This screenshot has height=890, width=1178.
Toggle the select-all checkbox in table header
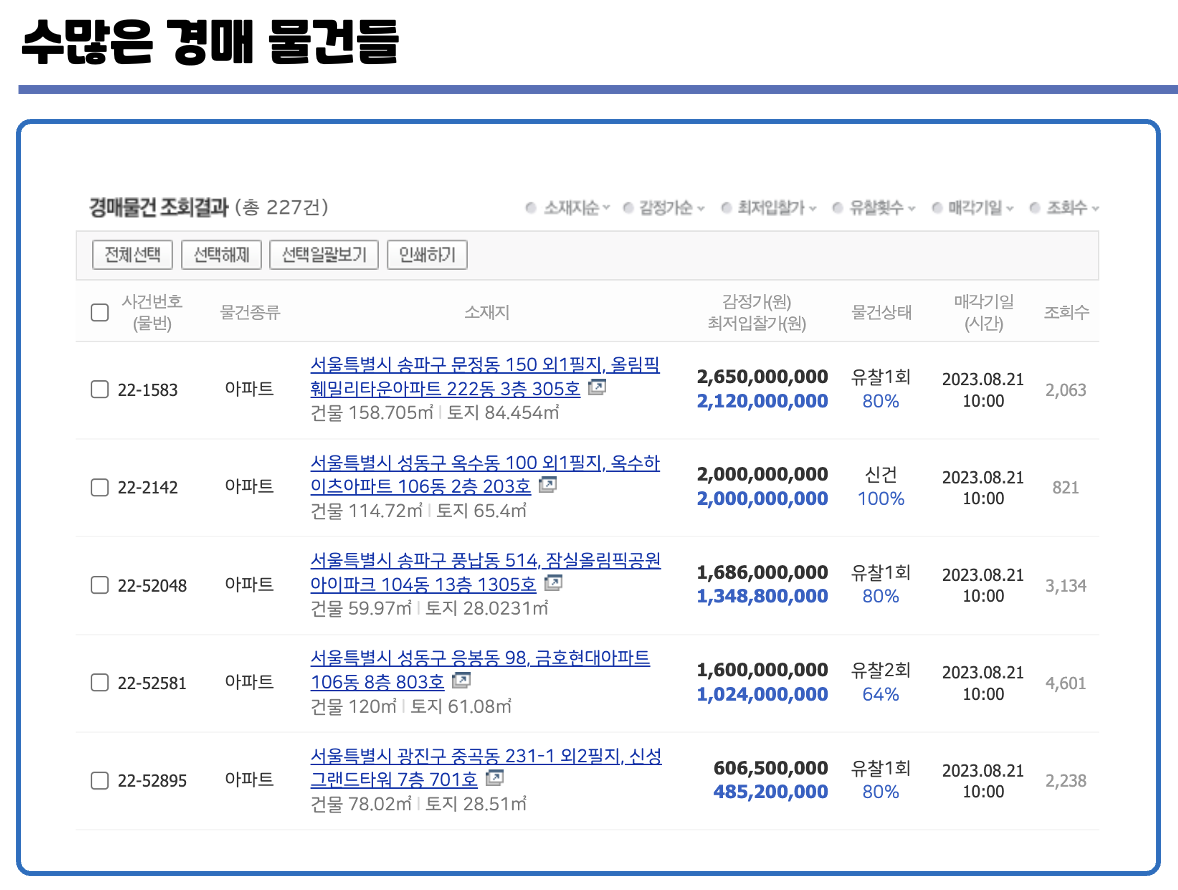point(99,312)
